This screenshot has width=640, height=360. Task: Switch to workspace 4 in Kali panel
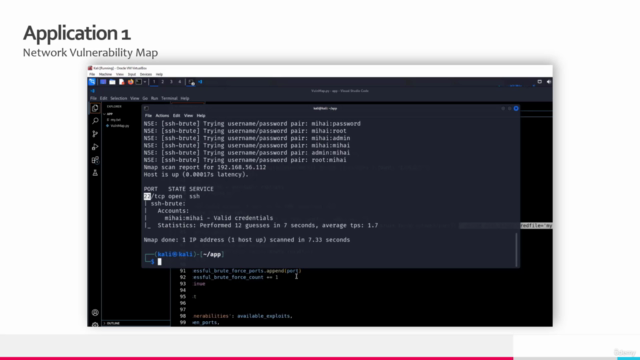pyautogui.click(x=180, y=82)
